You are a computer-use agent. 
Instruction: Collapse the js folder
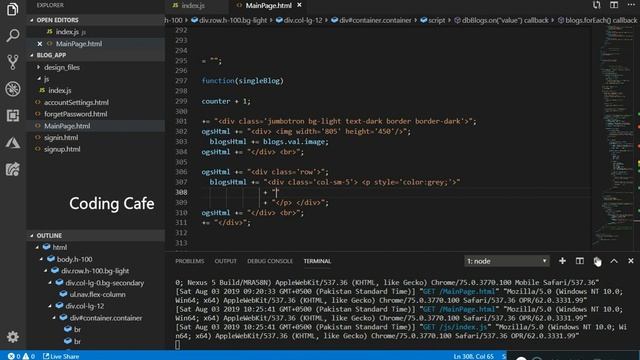click(38, 79)
